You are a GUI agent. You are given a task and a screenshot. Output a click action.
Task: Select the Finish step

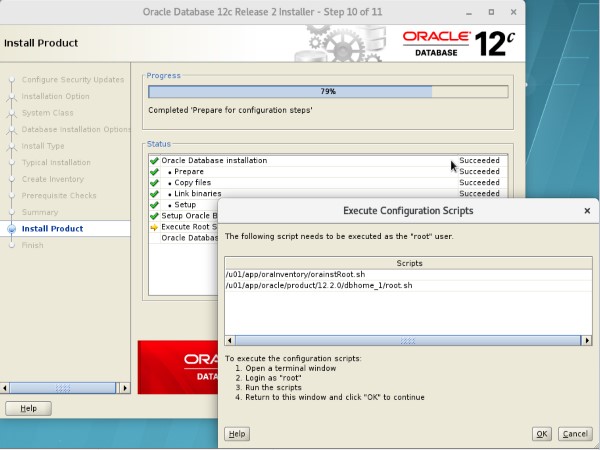pyautogui.click(x=33, y=245)
